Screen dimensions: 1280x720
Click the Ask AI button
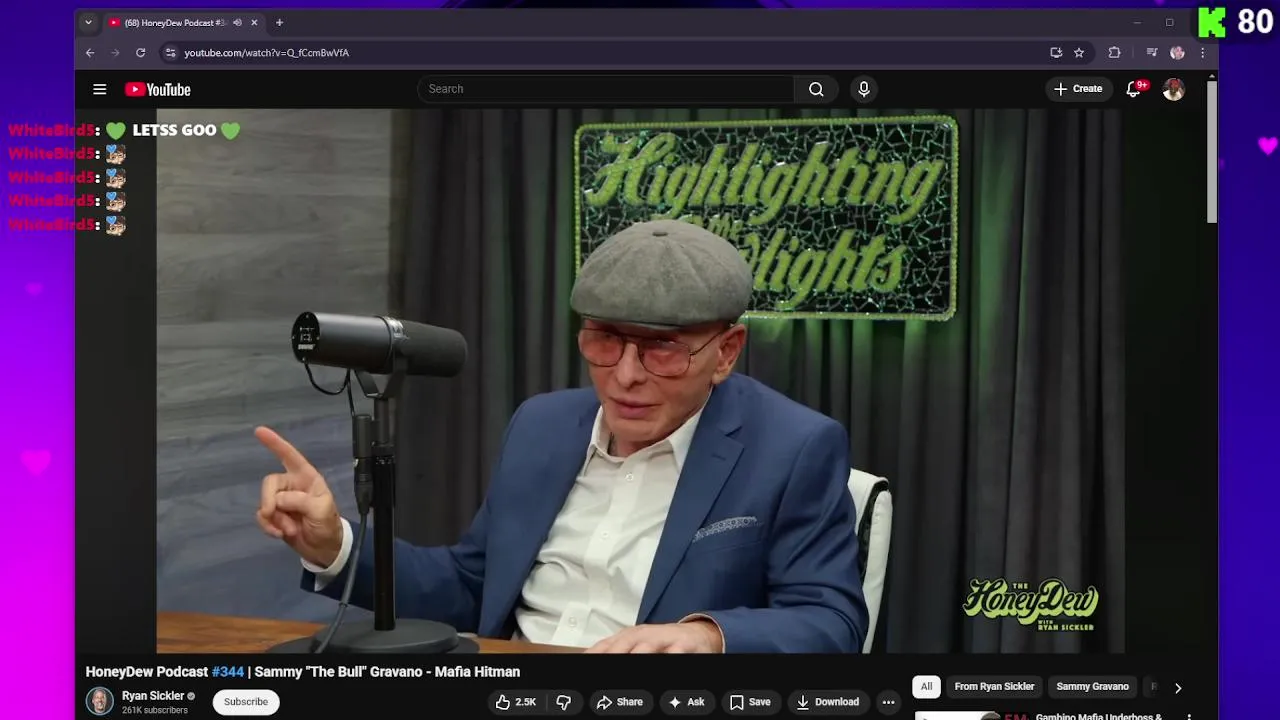coord(686,702)
